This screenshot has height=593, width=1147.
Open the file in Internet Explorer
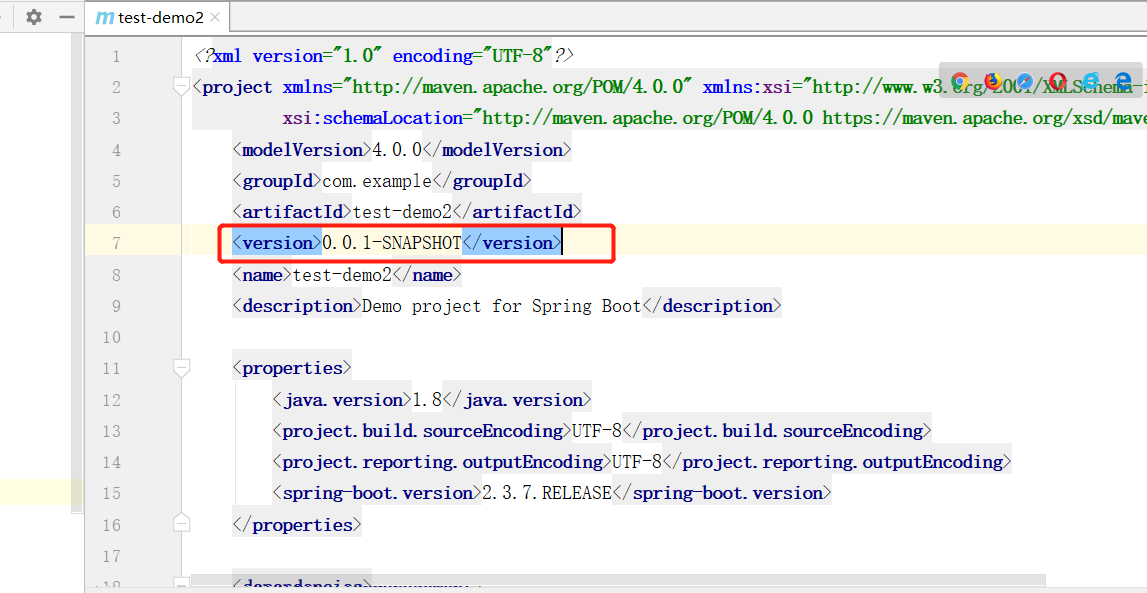point(1091,80)
